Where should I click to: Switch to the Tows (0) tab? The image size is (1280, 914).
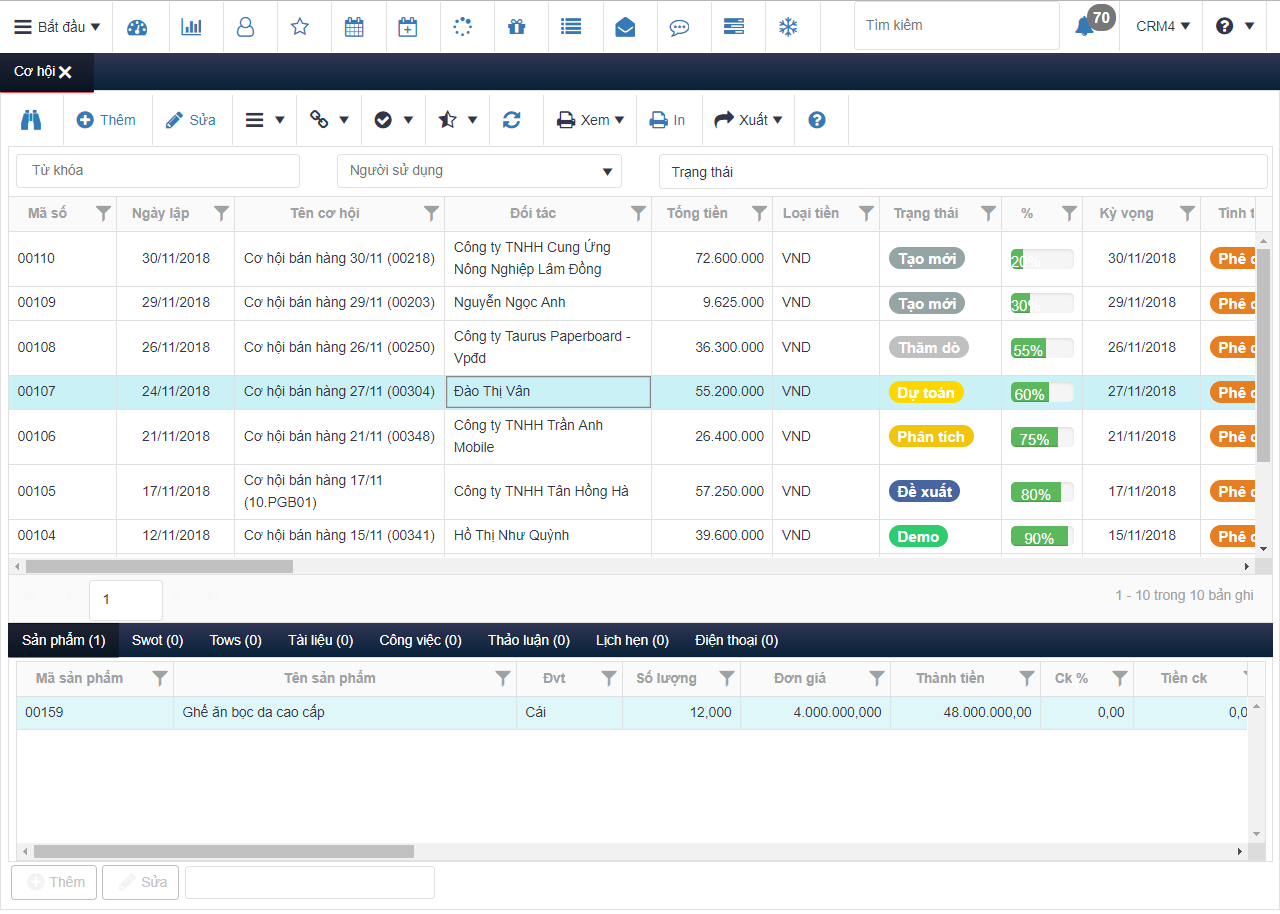[236, 640]
